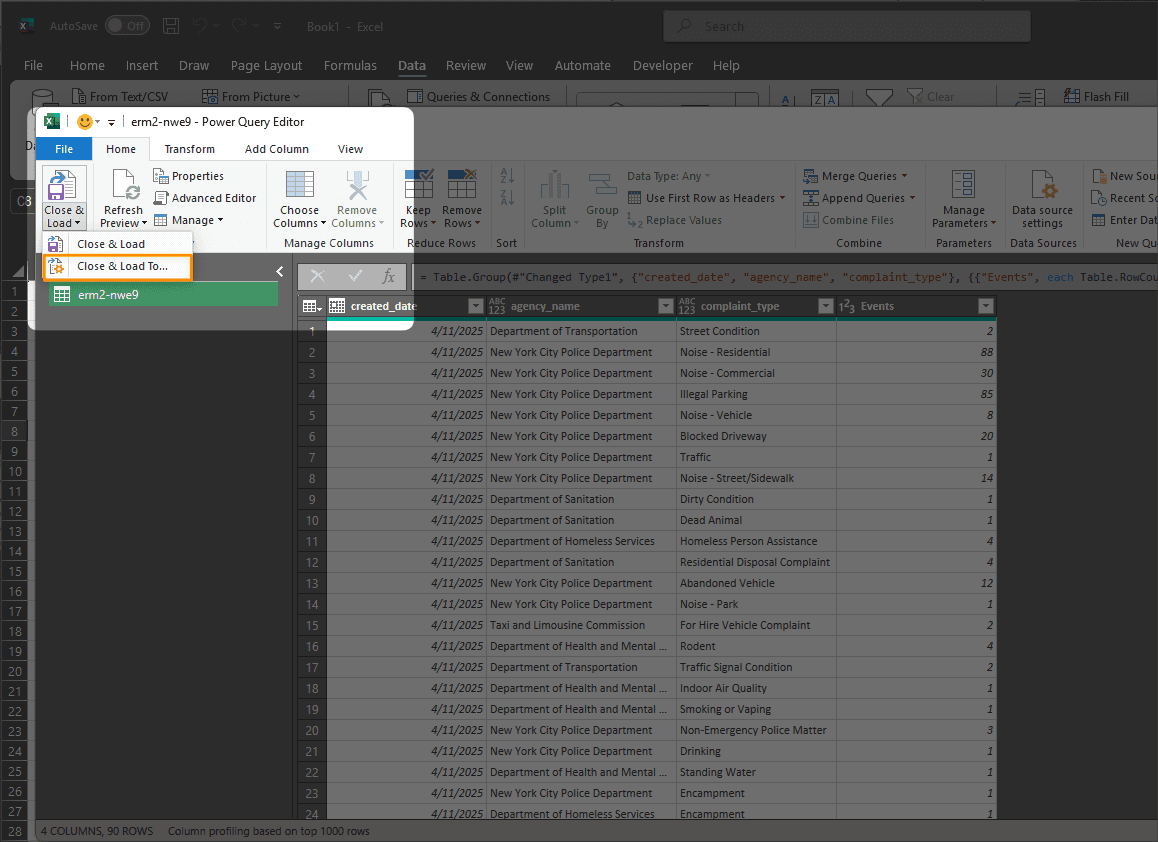Image resolution: width=1158 pixels, height=842 pixels.
Task: Click Flash Fill in Excel ribbon
Action: pyautogui.click(x=1097, y=97)
